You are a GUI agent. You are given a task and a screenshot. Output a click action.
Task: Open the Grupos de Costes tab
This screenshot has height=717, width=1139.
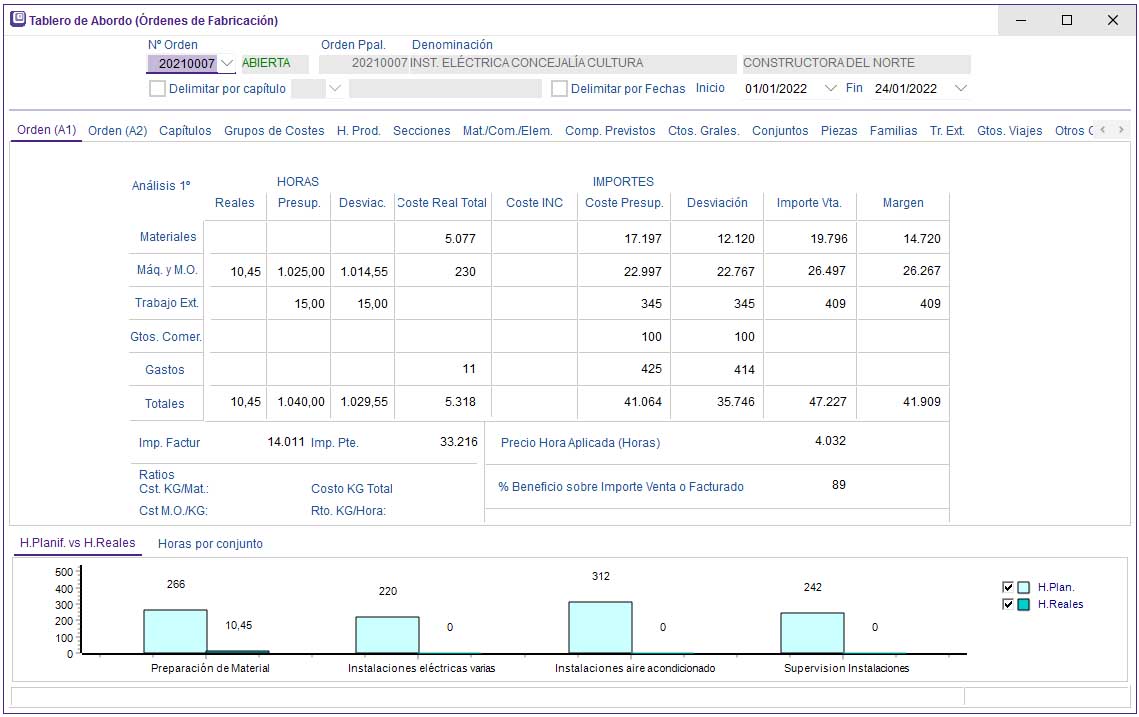pyautogui.click(x=274, y=131)
